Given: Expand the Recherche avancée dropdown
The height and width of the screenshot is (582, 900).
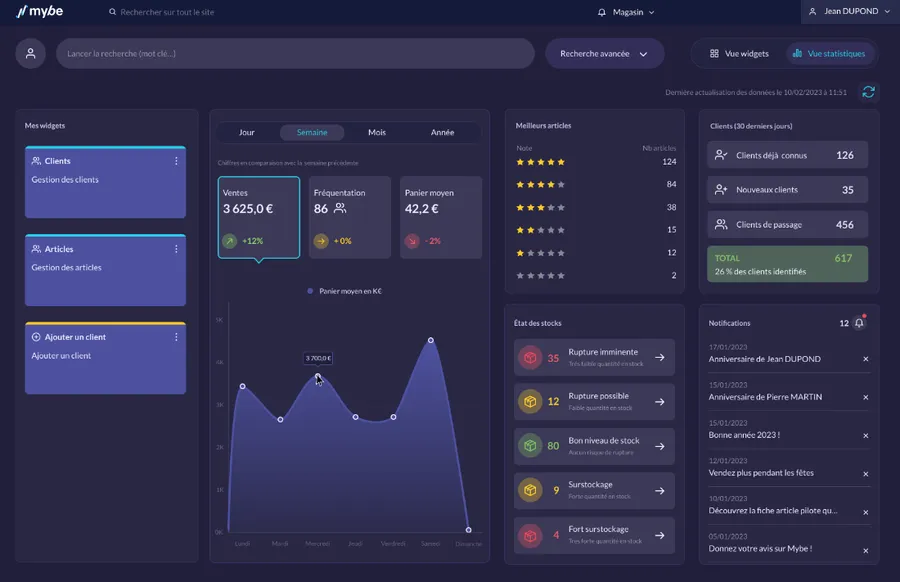Looking at the screenshot, I should 604,54.
